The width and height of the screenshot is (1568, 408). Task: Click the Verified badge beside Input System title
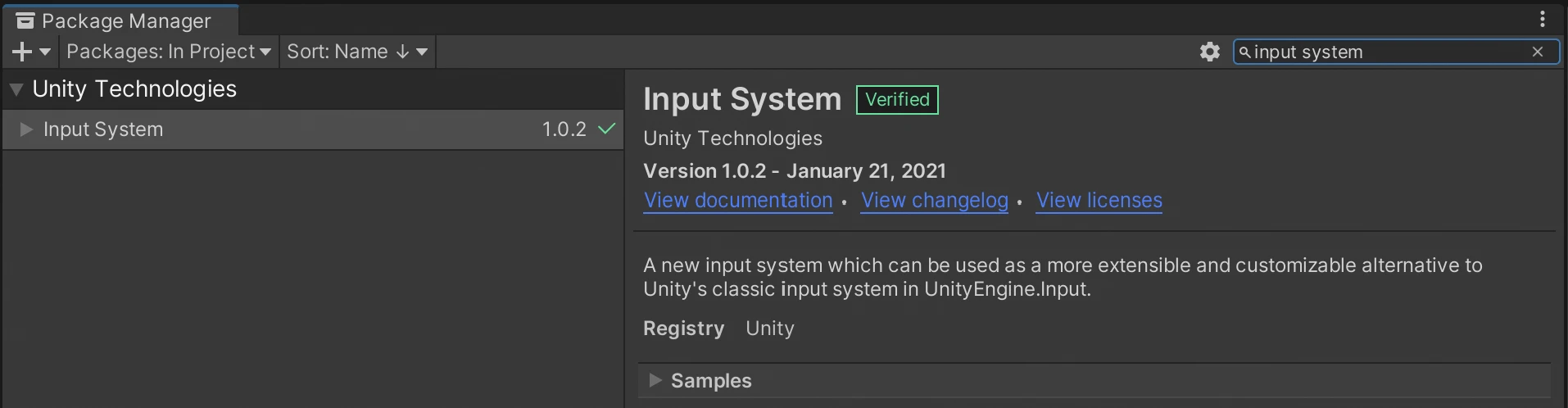click(897, 100)
